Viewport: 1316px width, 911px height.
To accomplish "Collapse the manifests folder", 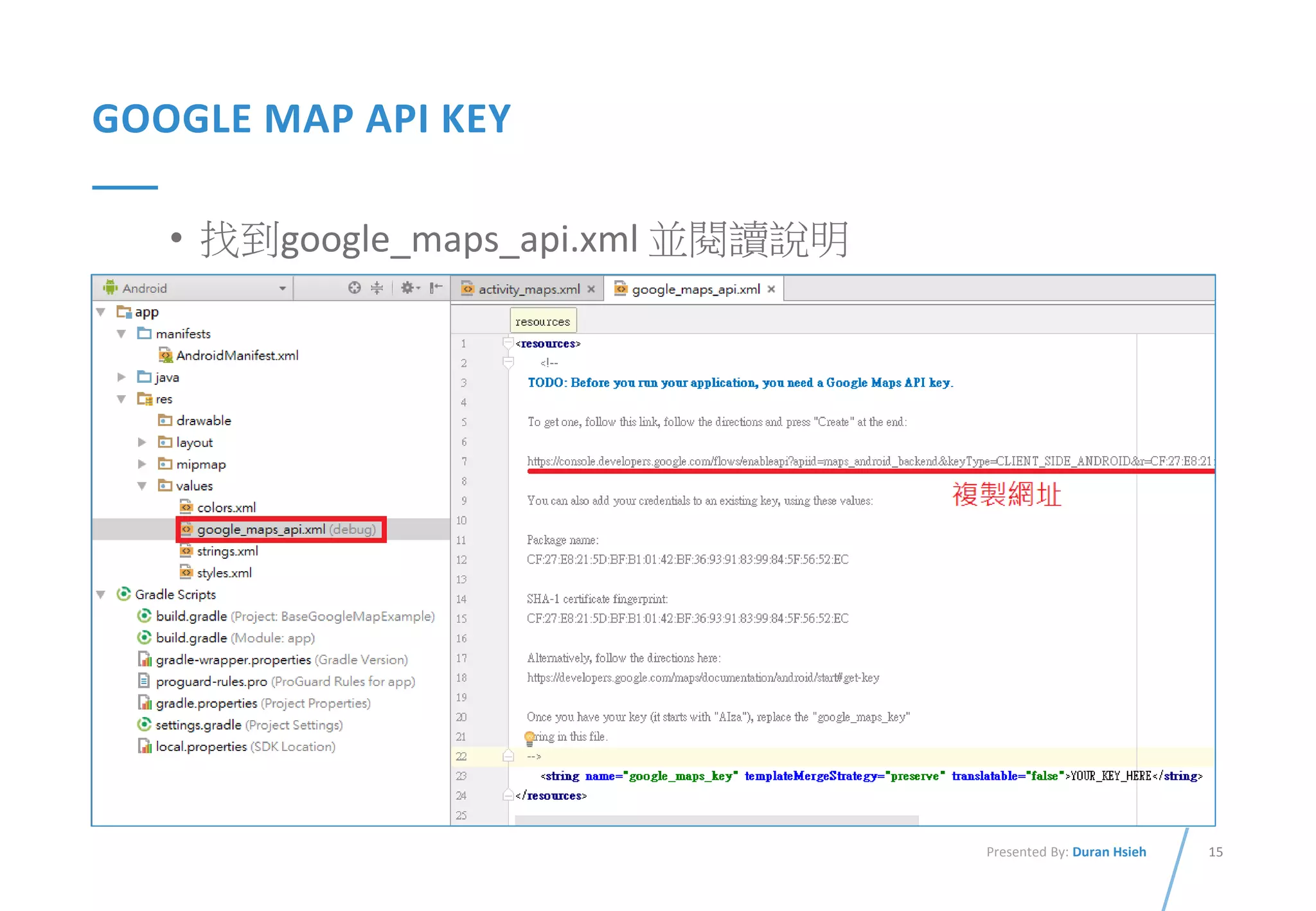I will [121, 334].
